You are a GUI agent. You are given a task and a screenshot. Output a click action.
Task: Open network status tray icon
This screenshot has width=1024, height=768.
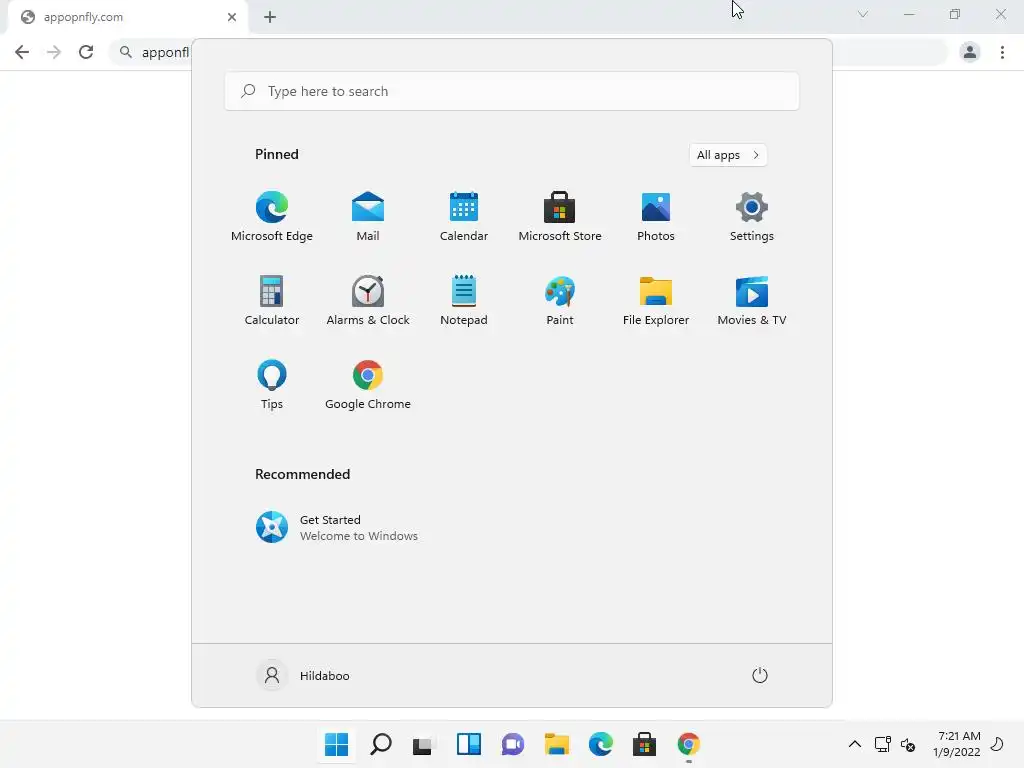tap(882, 744)
